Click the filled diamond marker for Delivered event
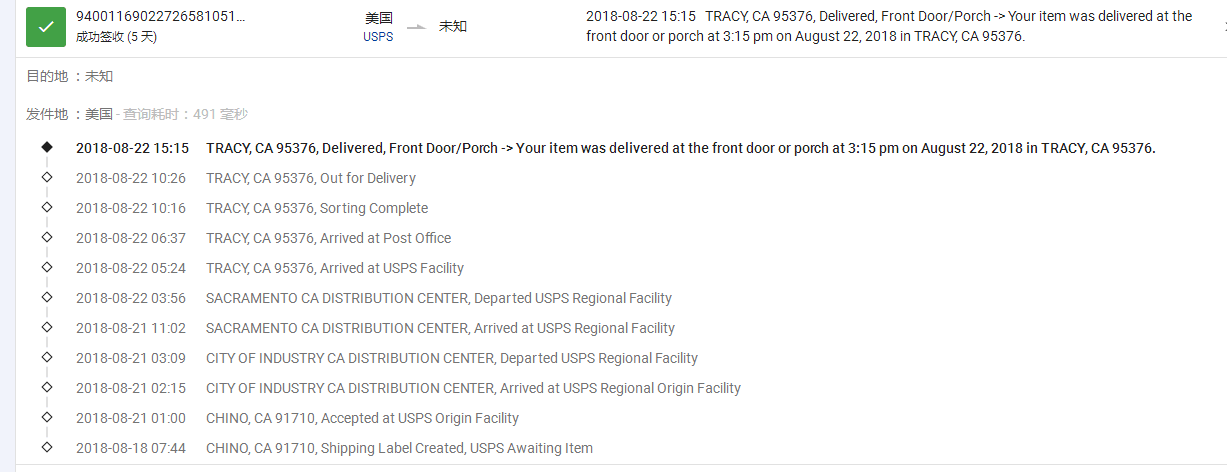This screenshot has width=1227, height=472. point(47,148)
